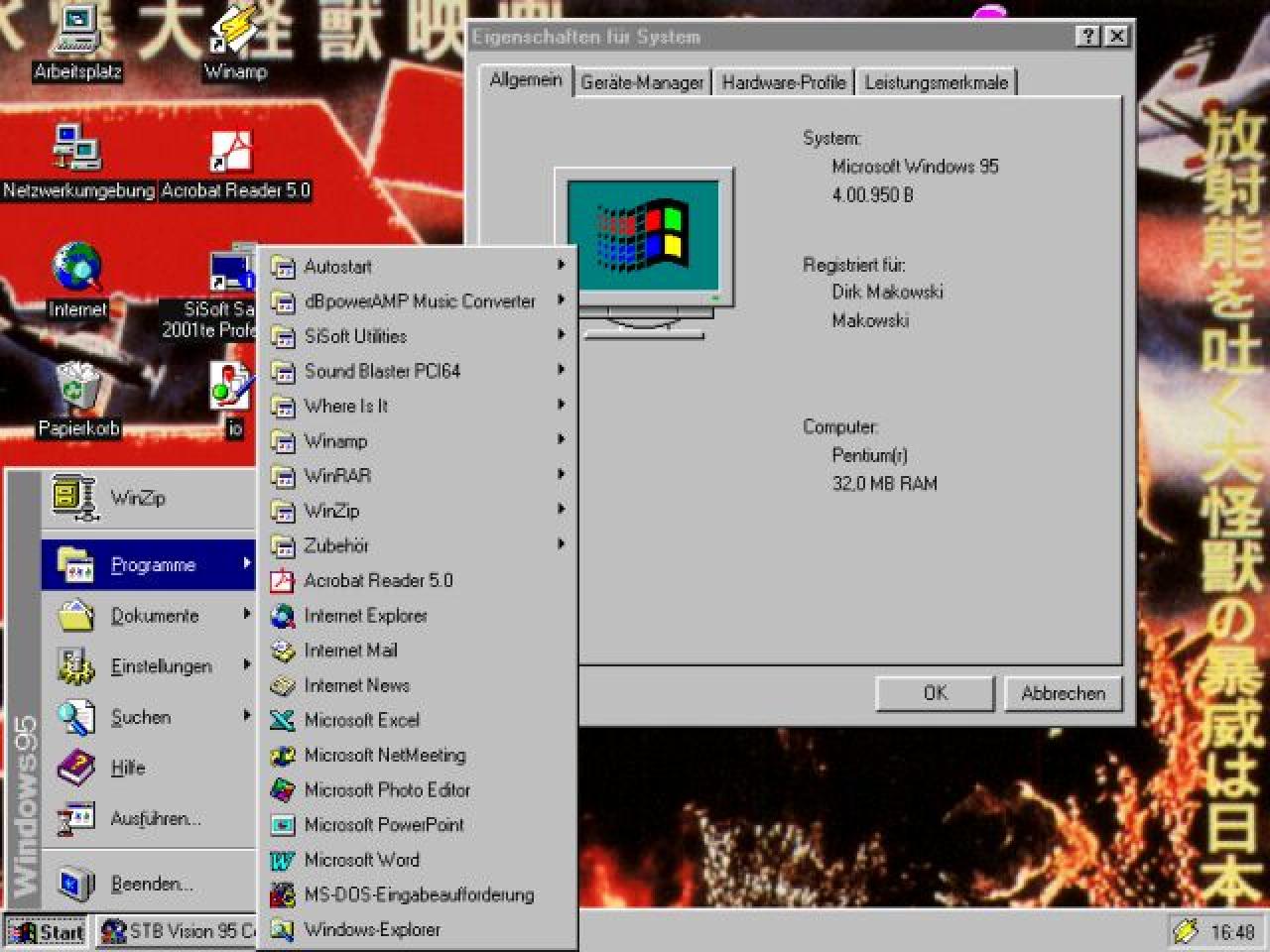This screenshot has height=952, width=1270.
Task: Click the Microsoft NetMeeting icon
Action: pos(283,756)
